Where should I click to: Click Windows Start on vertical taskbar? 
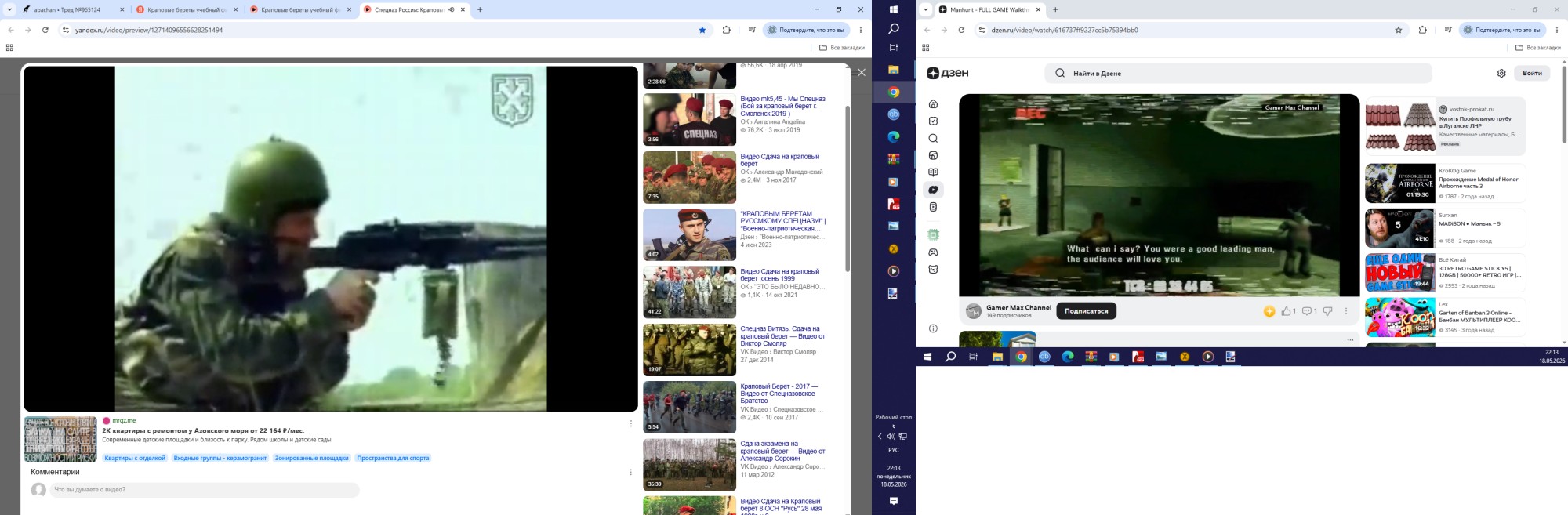(x=893, y=9)
